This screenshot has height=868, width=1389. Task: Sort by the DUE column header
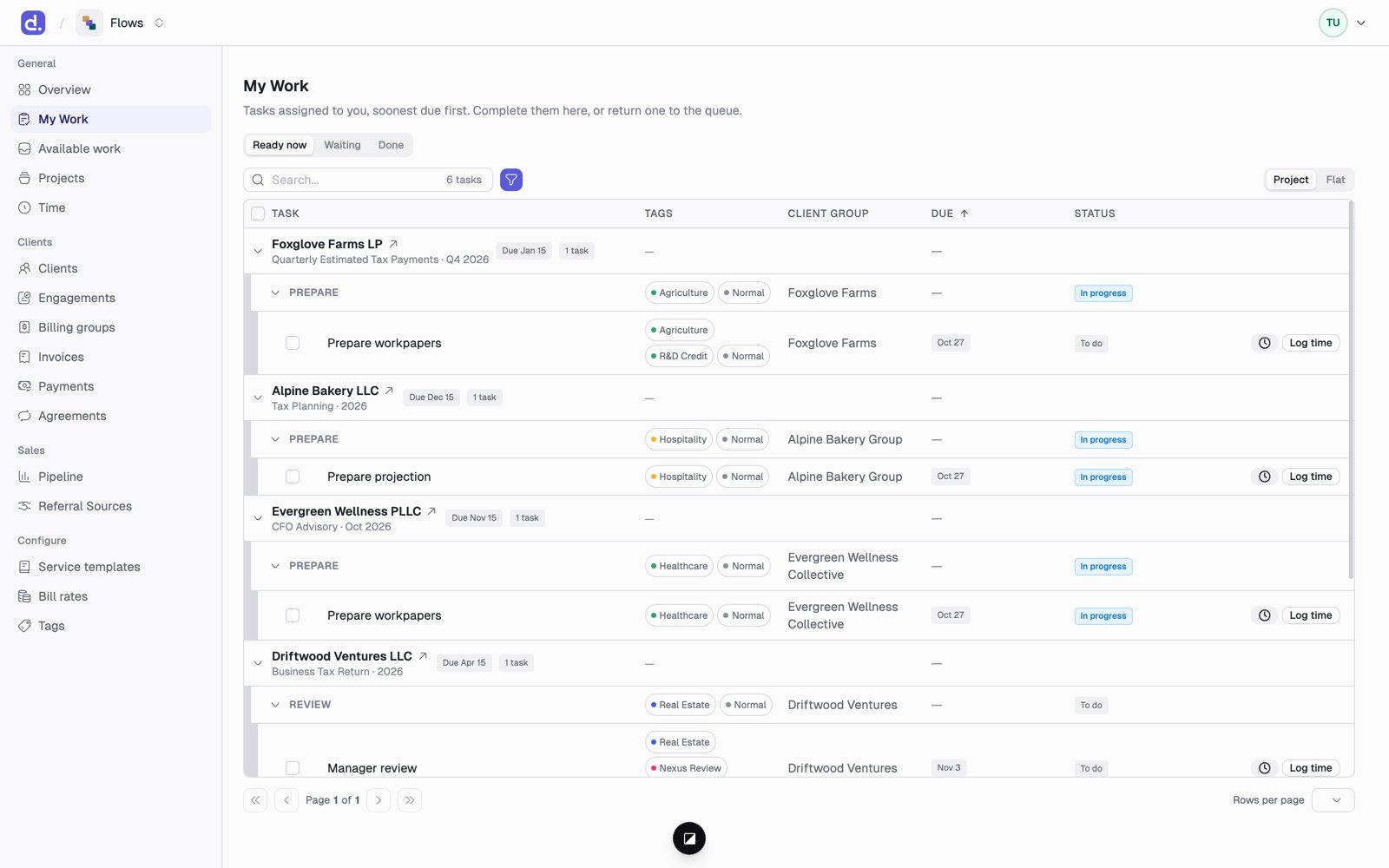coord(950,214)
